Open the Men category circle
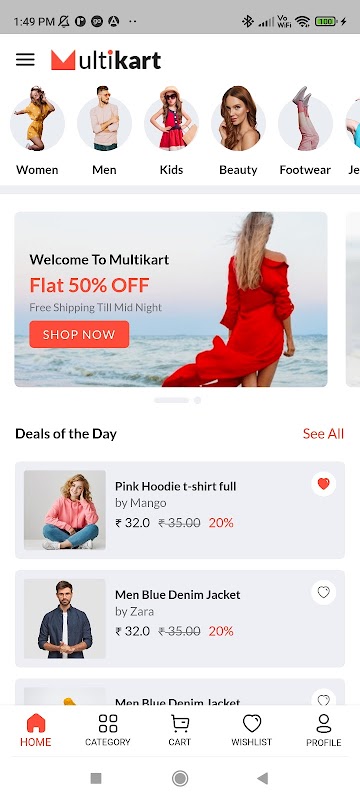Viewport: 360px width, 800px height. [105, 122]
